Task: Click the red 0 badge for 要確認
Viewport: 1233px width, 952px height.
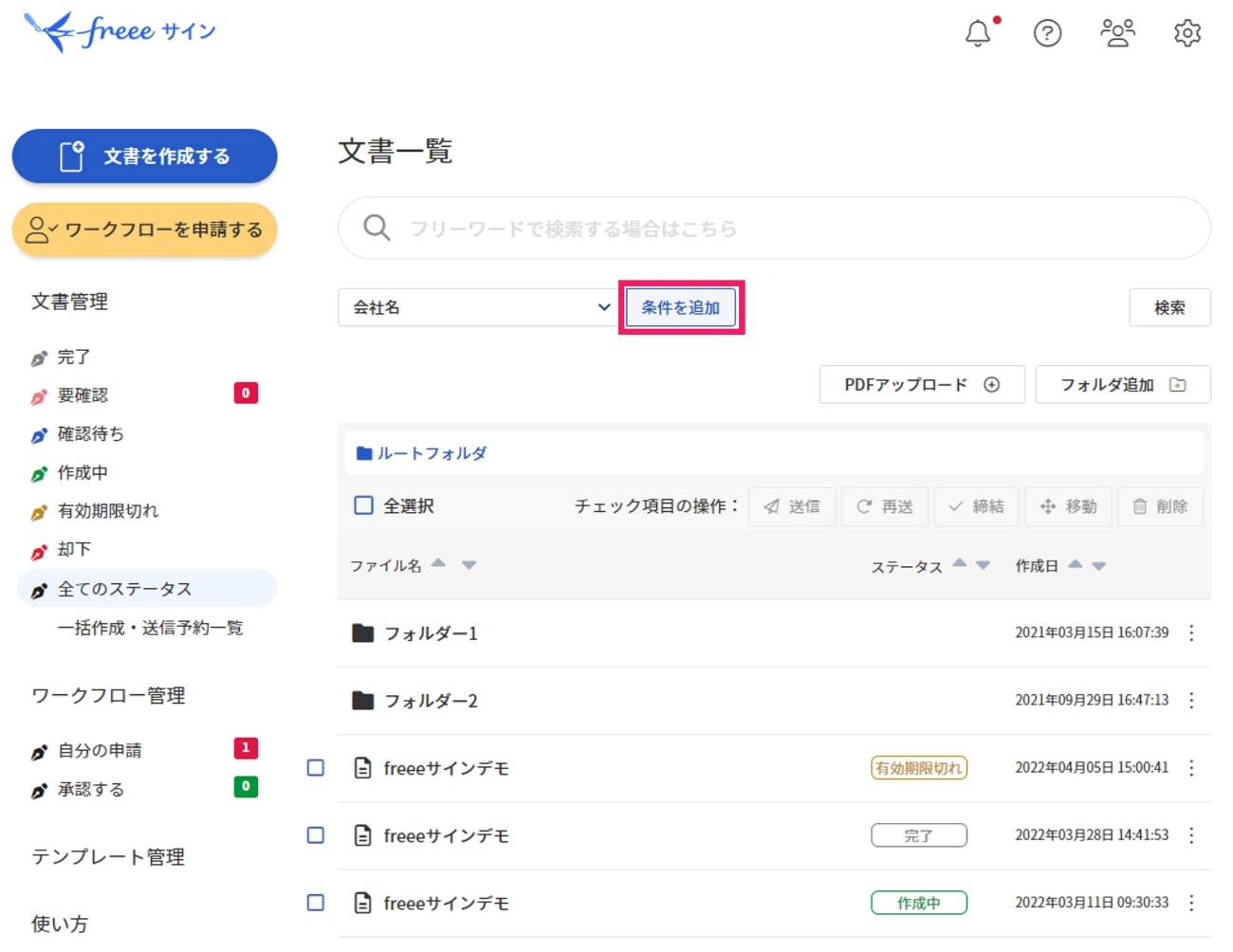Action: pos(246,393)
